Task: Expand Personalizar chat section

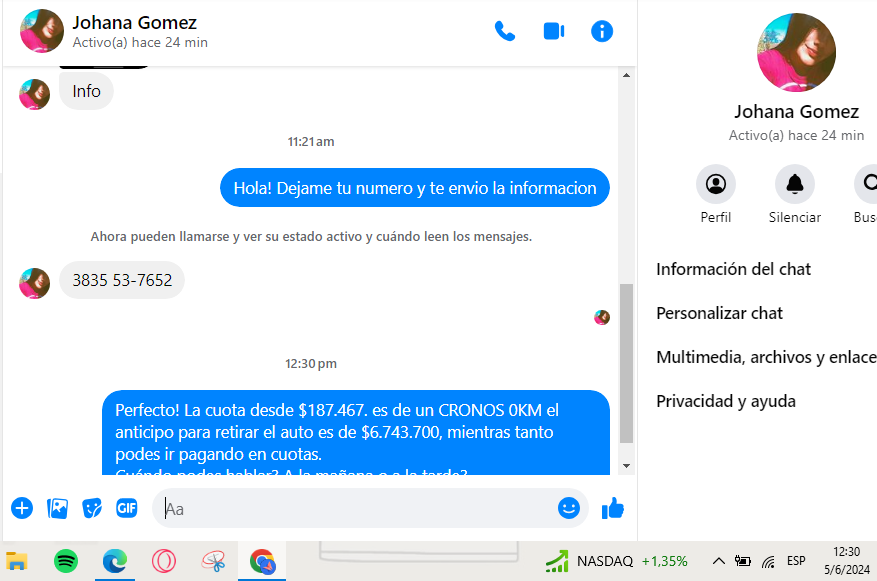Action: coord(720,313)
